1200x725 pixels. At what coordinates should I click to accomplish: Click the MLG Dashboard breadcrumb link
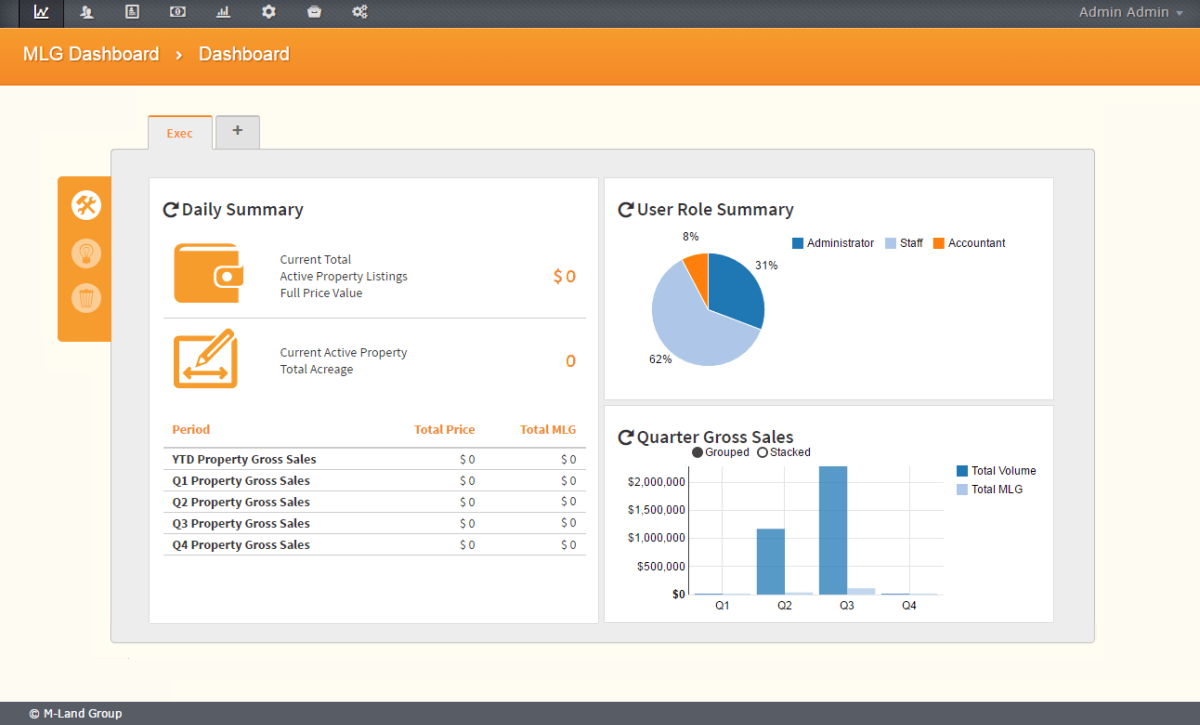tap(91, 54)
